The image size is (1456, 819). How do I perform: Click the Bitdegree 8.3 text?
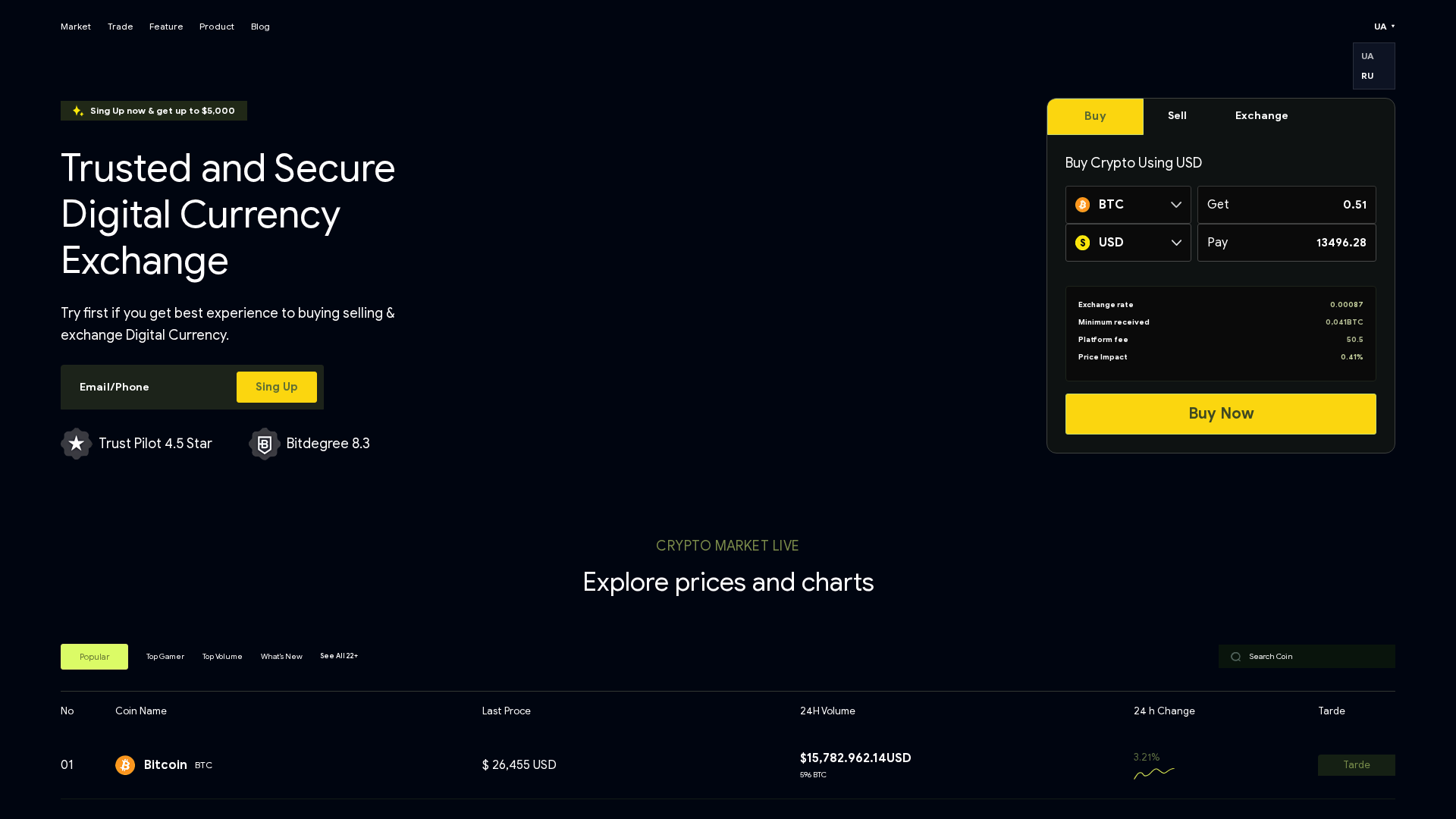(x=328, y=444)
